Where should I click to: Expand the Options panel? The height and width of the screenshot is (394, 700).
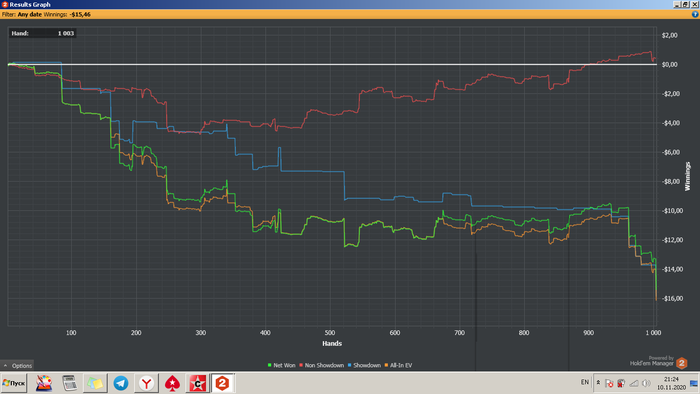click(x=17, y=365)
